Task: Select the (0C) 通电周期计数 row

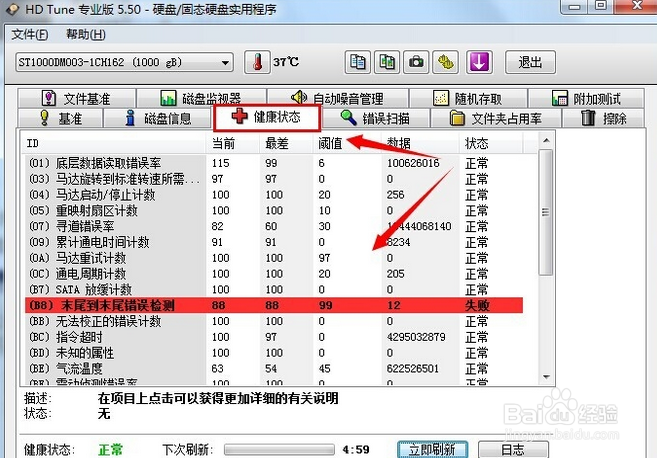Action: pyautogui.click(x=274, y=274)
